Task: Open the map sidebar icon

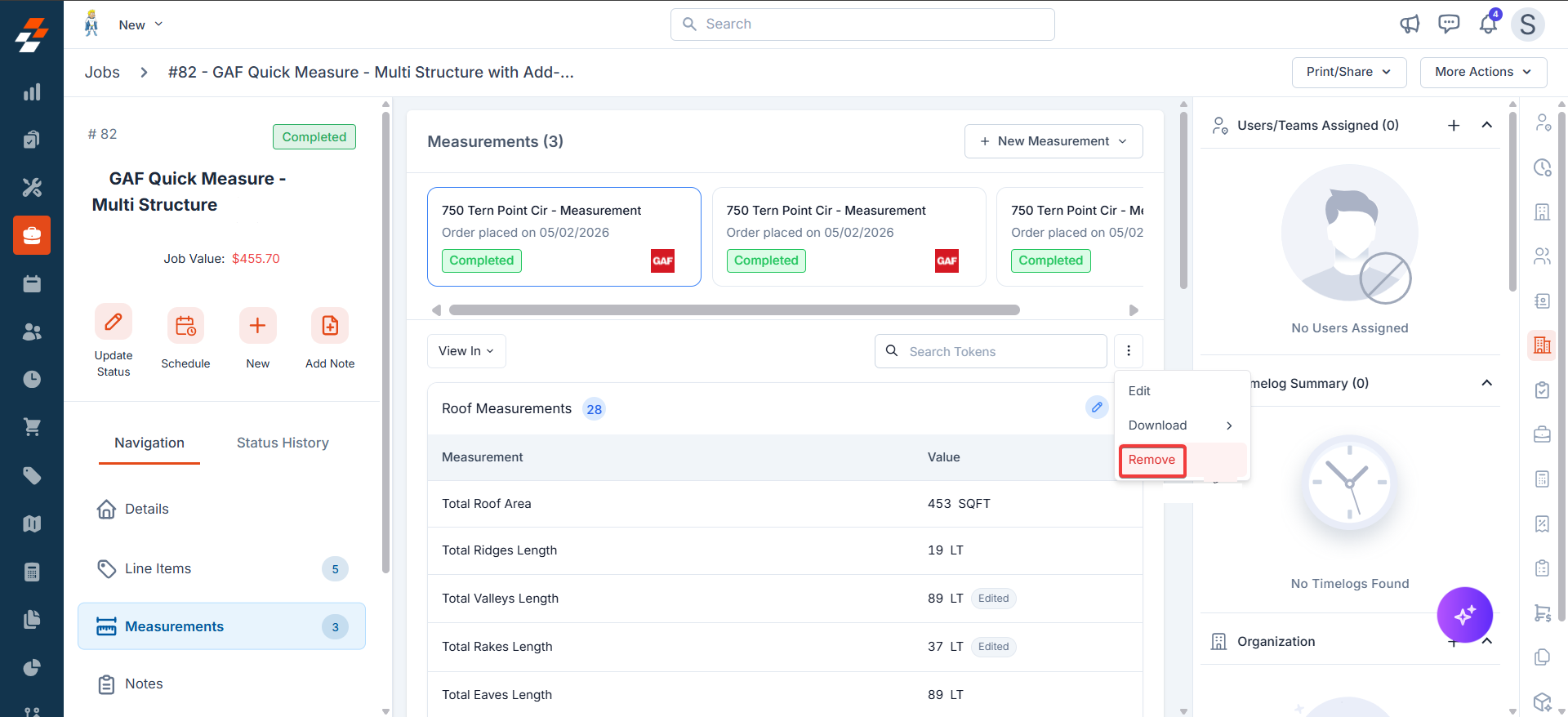Action: pos(32,523)
